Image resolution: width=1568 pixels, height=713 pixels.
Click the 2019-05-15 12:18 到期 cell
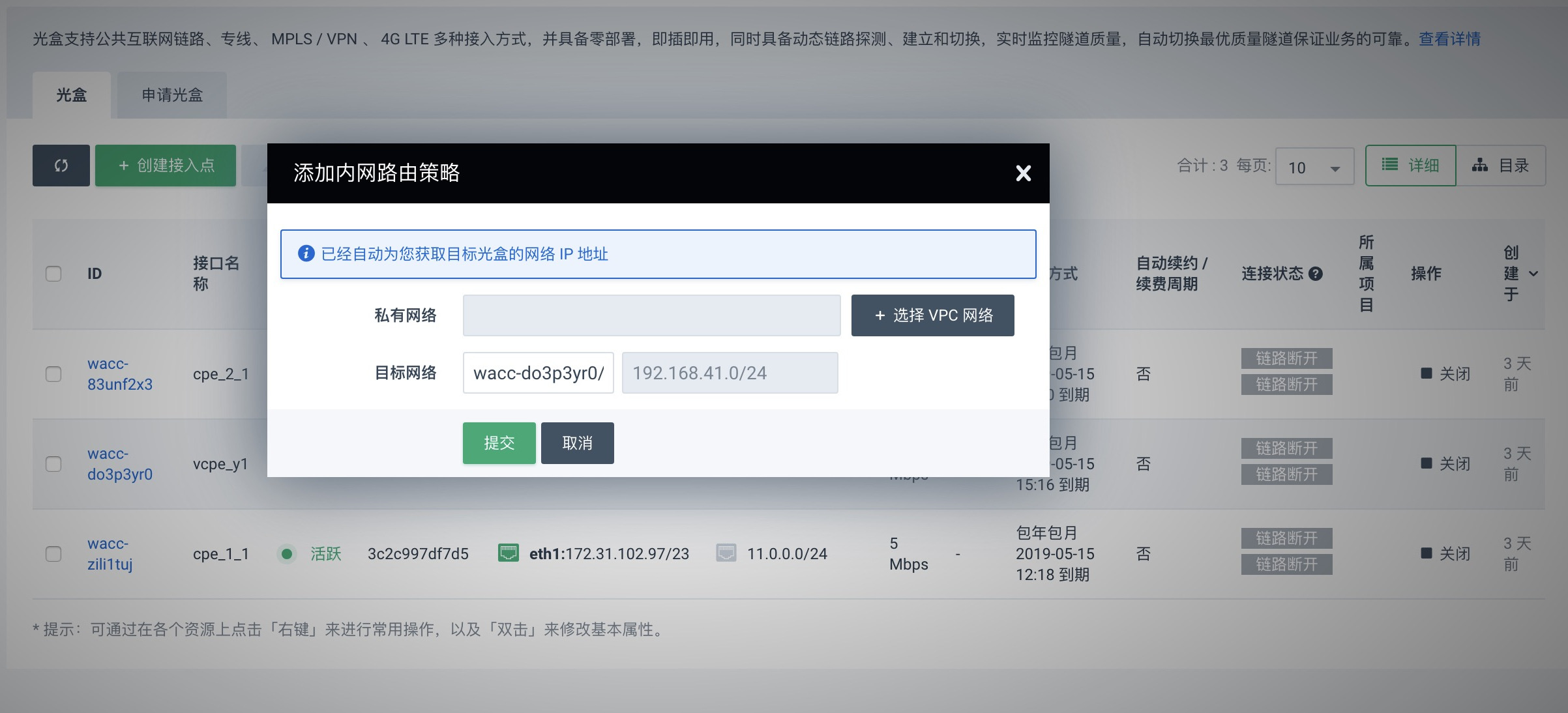coord(1055,554)
